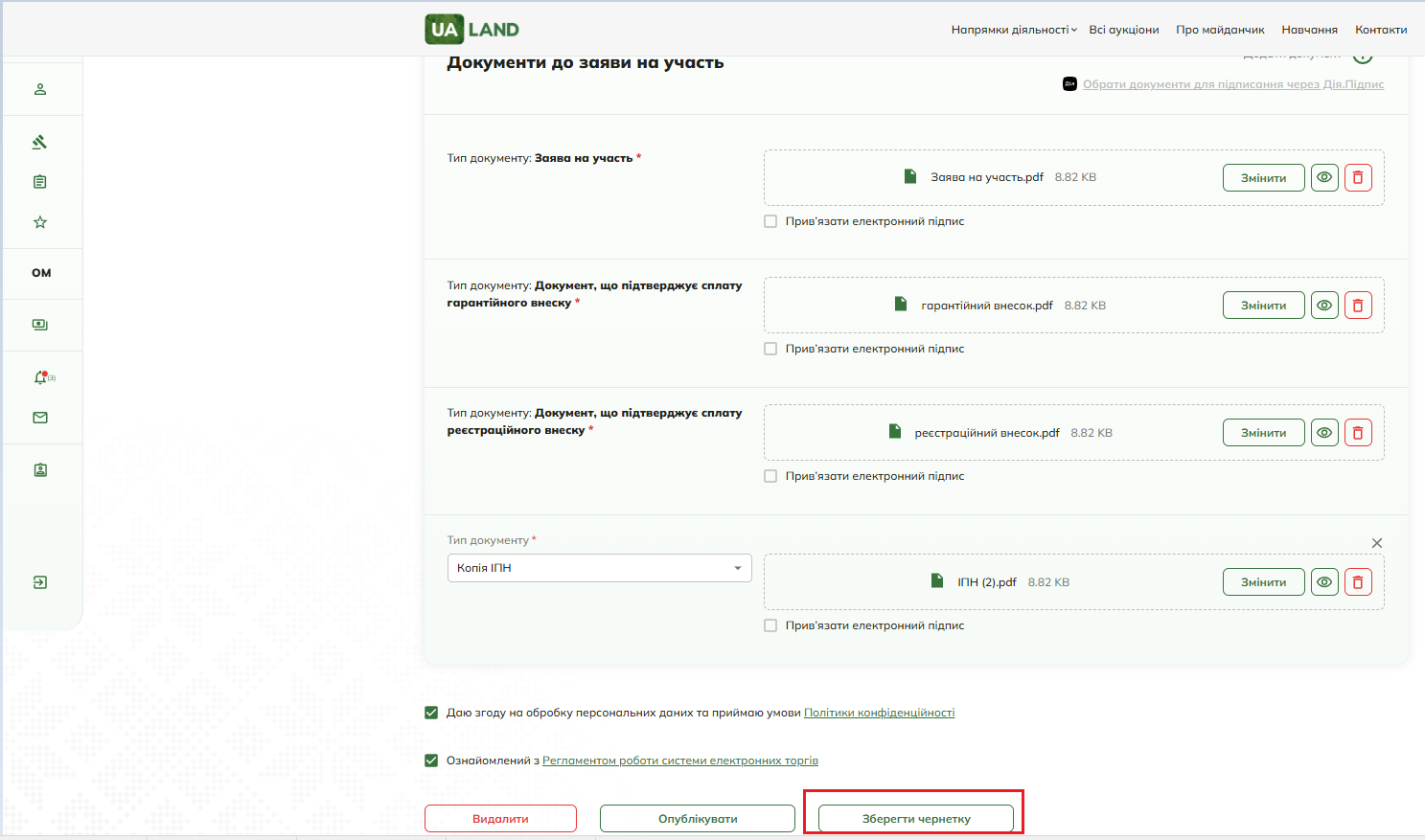Open the favorites star sidebar icon

click(x=40, y=222)
